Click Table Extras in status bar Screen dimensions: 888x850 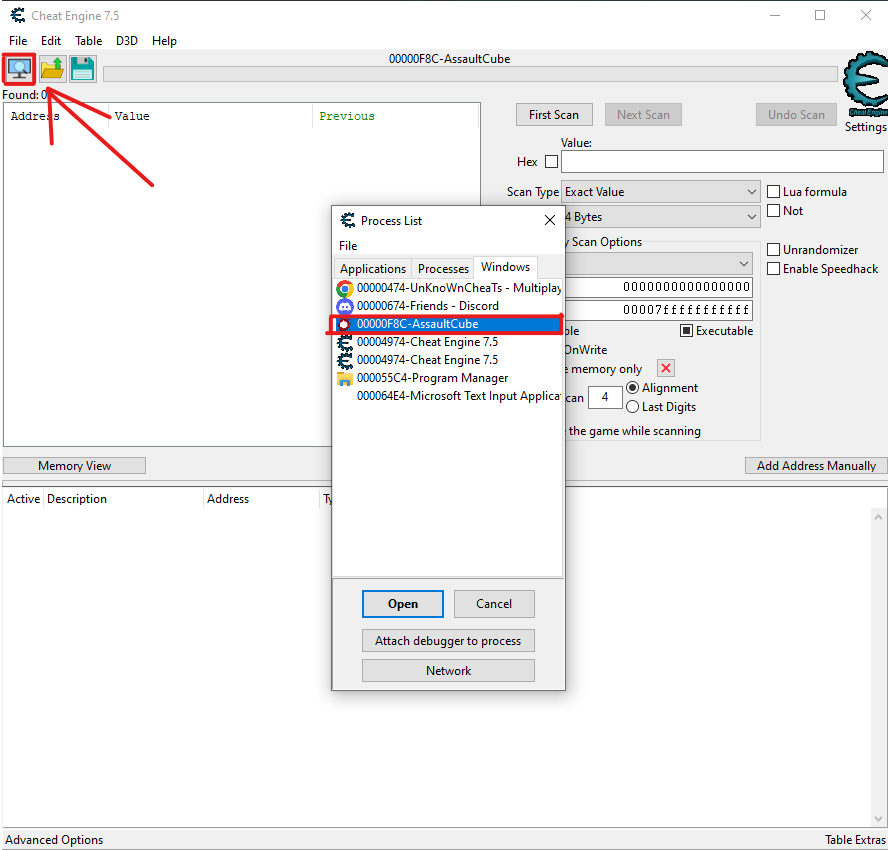point(855,839)
